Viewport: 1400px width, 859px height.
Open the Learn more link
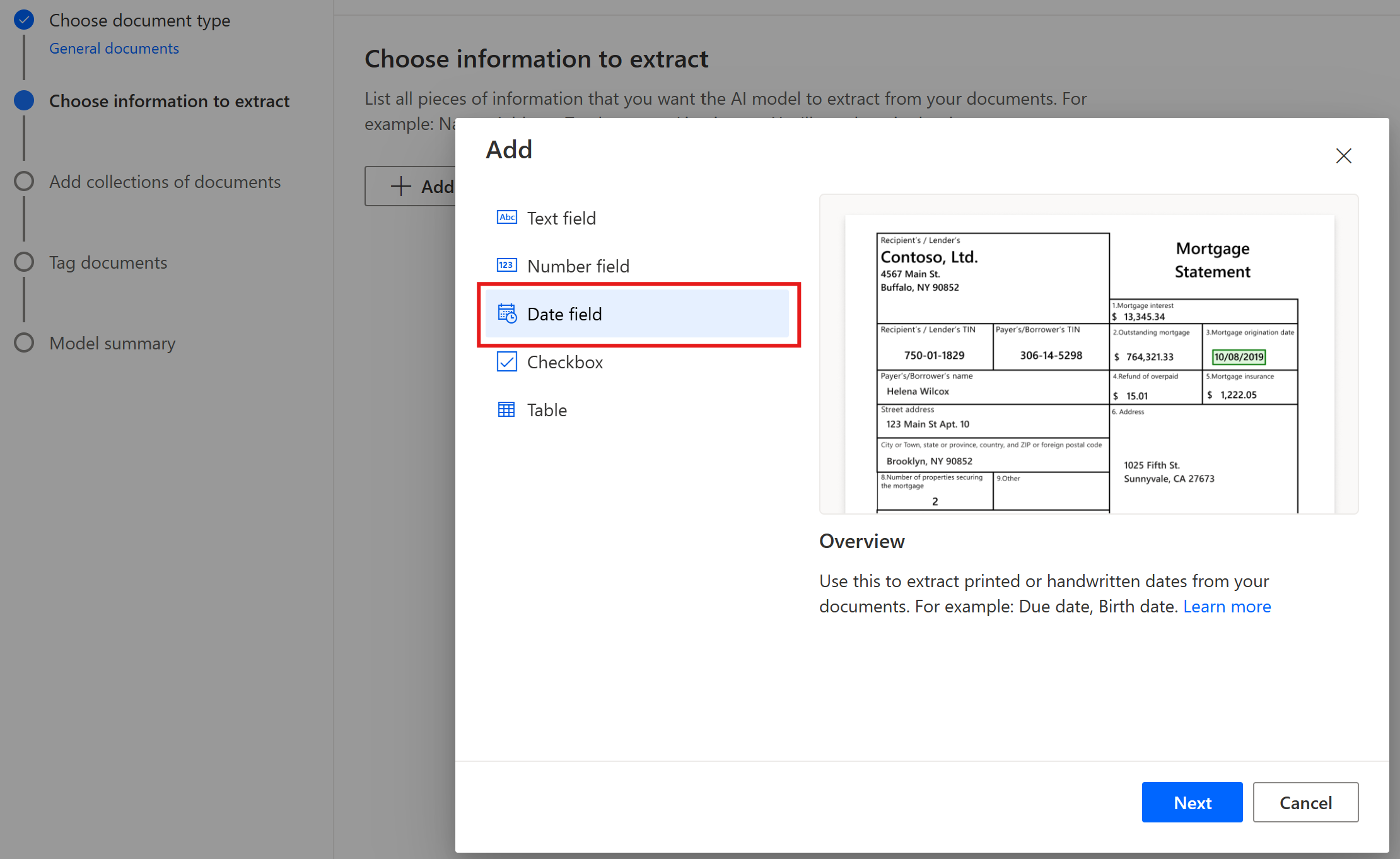[1227, 606]
